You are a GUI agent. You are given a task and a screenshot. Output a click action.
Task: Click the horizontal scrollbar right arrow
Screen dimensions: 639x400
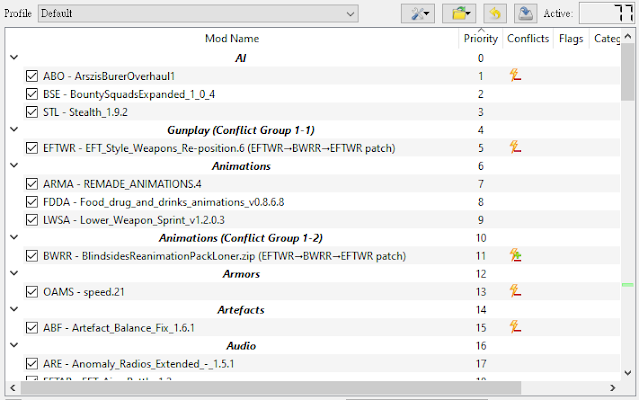tap(613, 388)
